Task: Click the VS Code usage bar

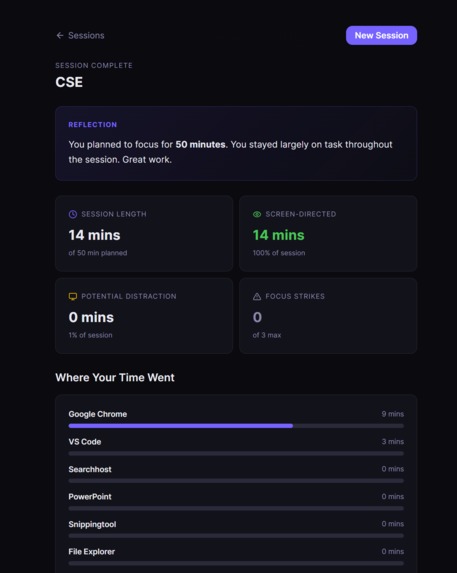Action: coord(236,454)
